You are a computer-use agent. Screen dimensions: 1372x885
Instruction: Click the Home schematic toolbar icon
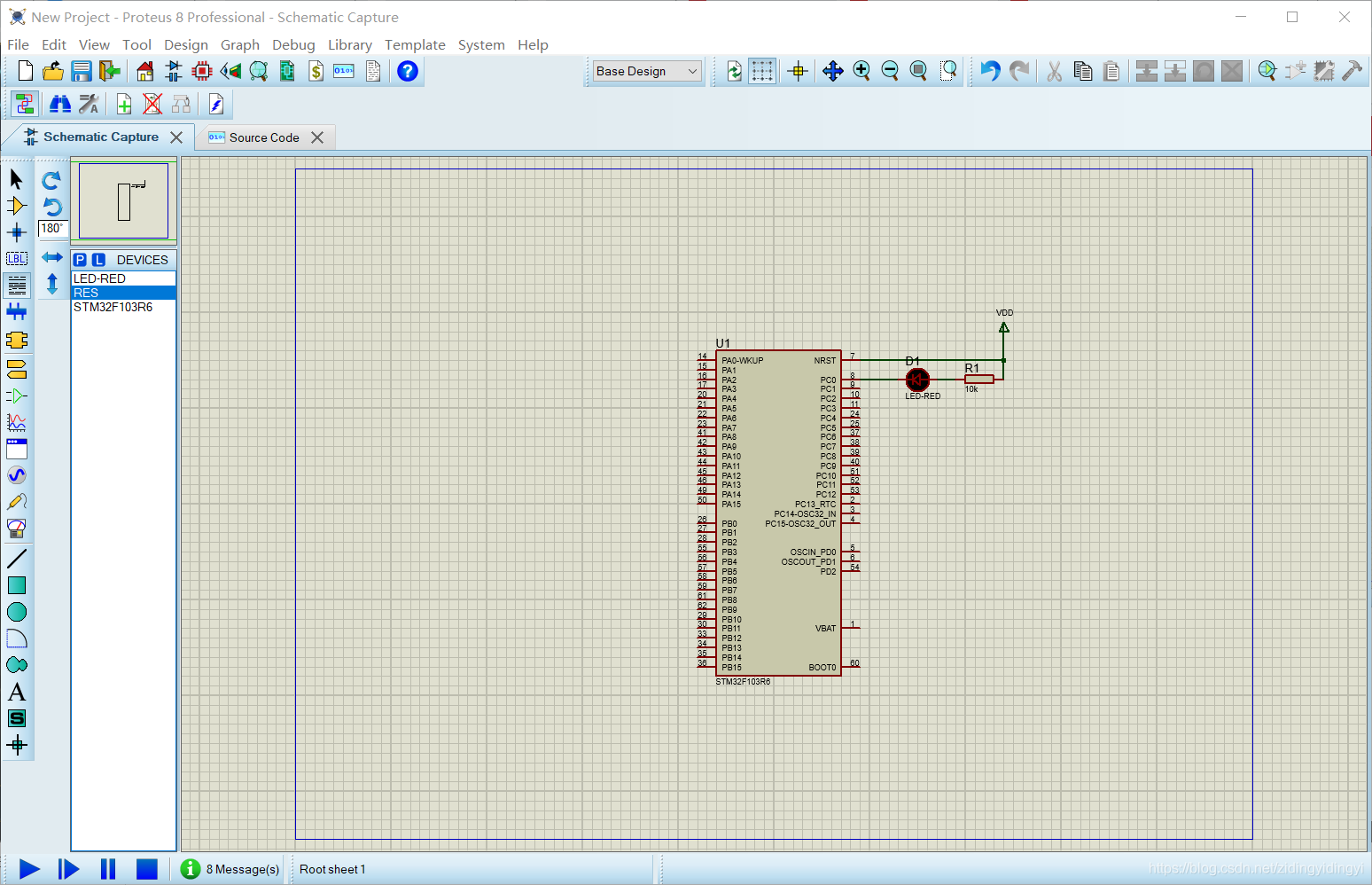click(145, 71)
